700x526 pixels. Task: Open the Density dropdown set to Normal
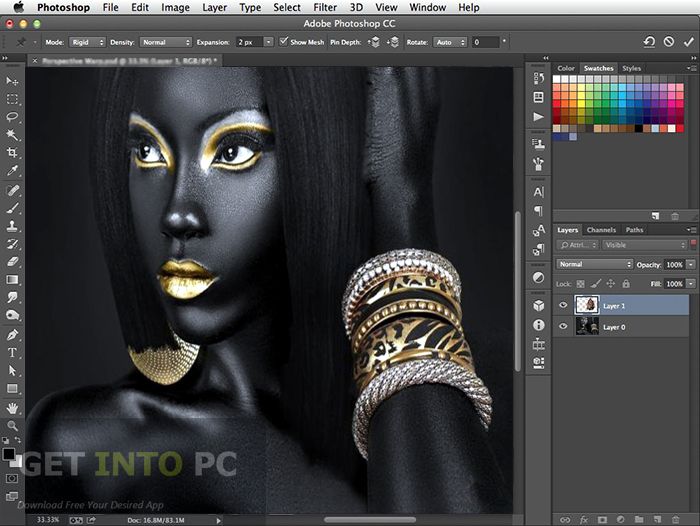pyautogui.click(x=165, y=42)
